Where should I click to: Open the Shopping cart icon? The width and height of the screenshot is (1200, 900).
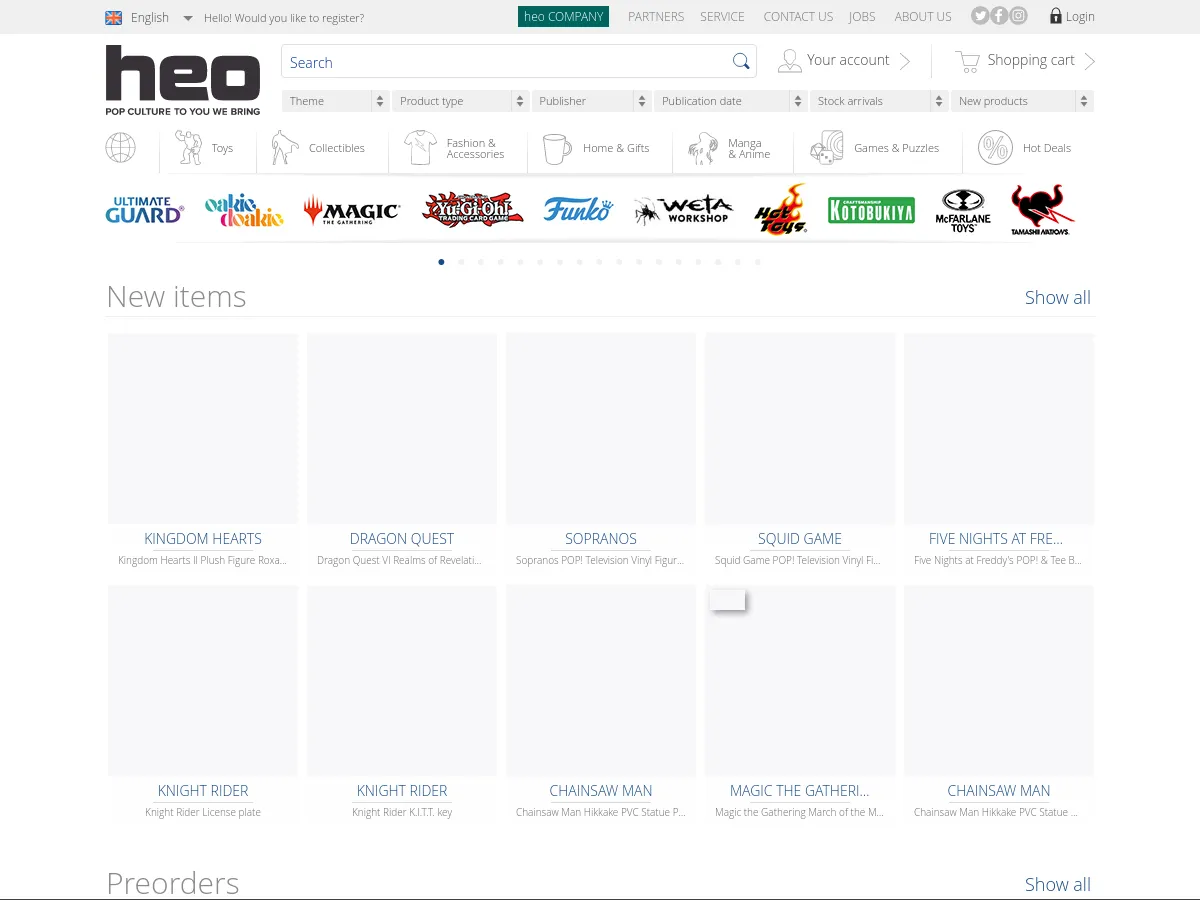[x=966, y=60]
